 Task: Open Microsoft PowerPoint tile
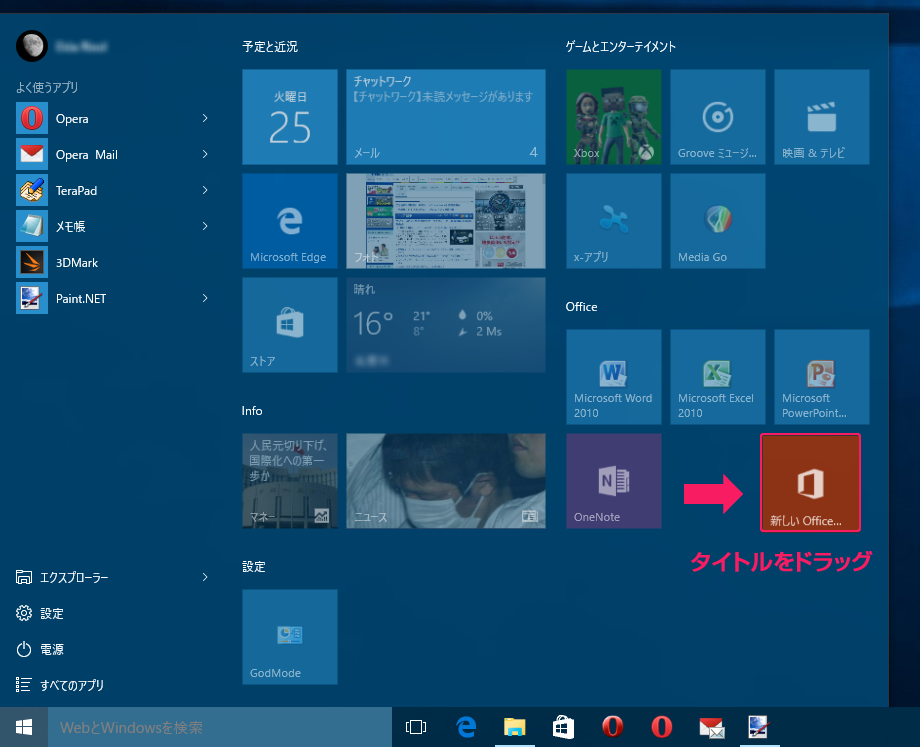[x=822, y=377]
